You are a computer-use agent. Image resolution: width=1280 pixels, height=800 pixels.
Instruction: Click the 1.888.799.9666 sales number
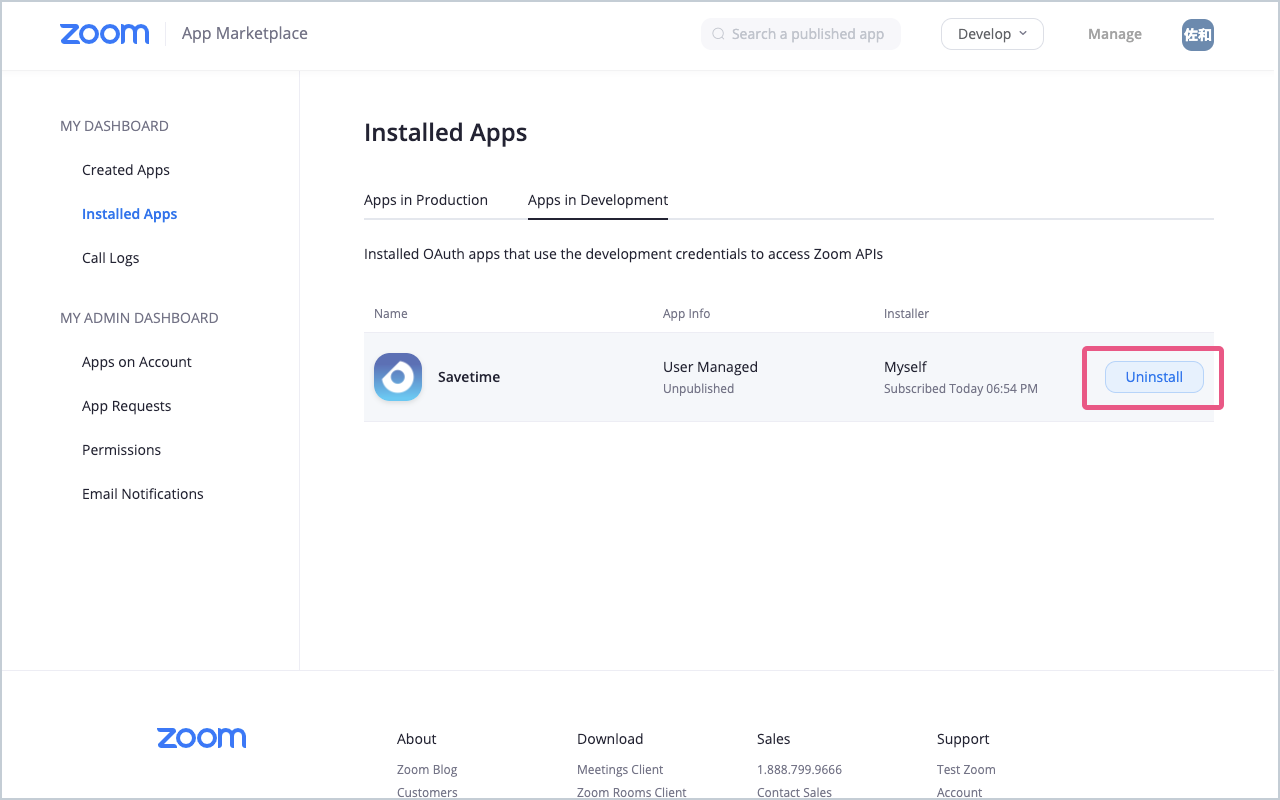coord(799,770)
